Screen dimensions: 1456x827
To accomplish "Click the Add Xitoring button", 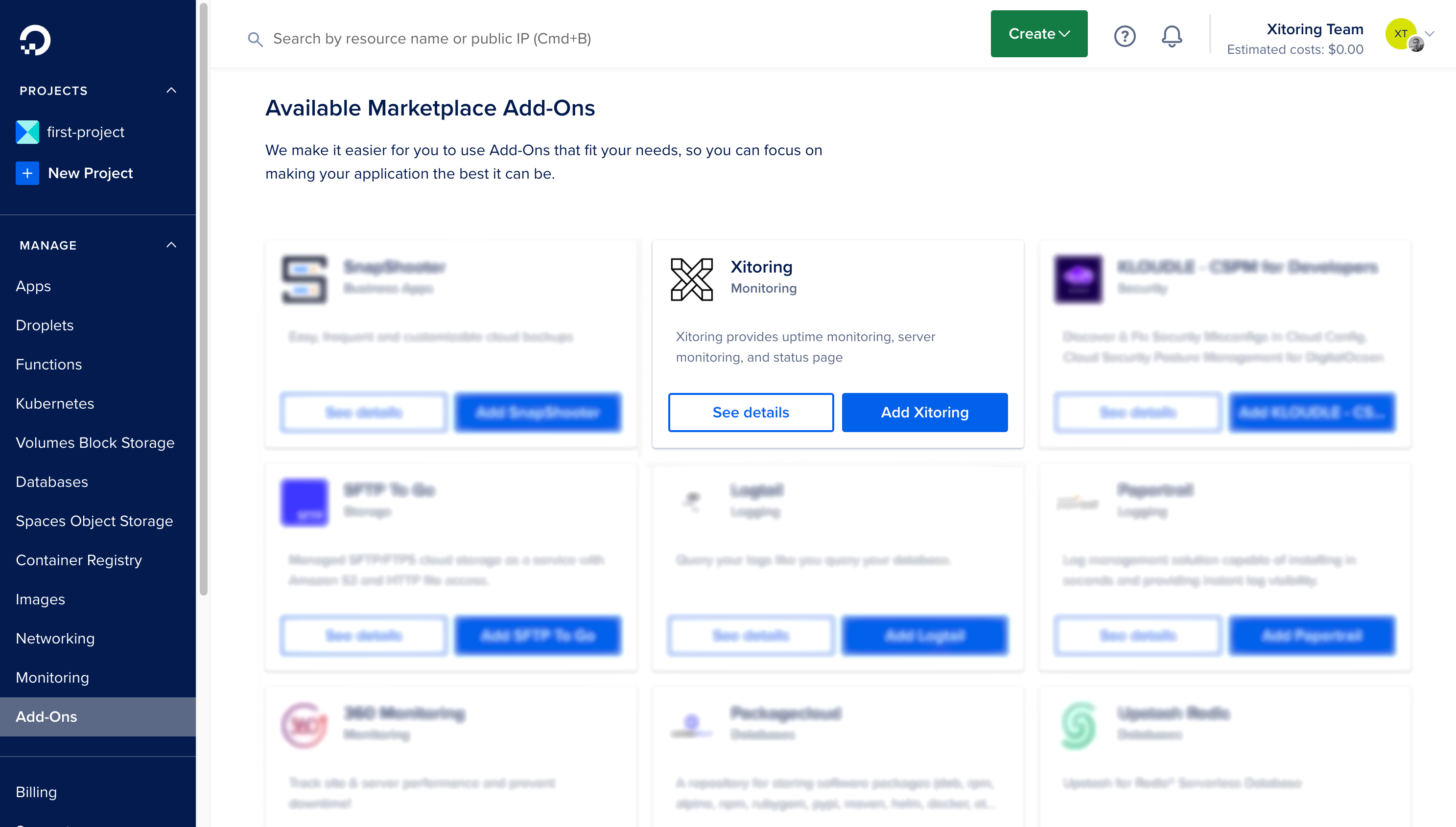I will (x=924, y=413).
